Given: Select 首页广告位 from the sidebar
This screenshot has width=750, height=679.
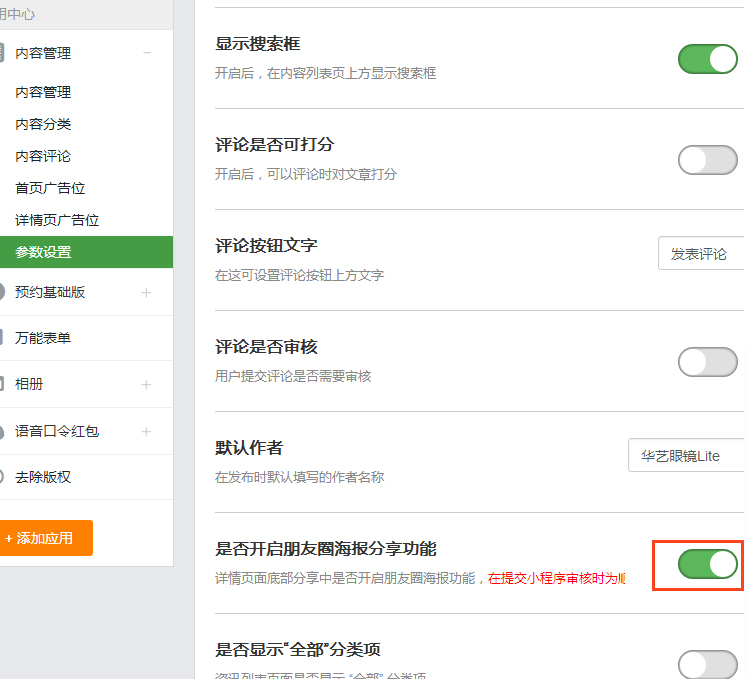Looking at the screenshot, I should (50, 188).
